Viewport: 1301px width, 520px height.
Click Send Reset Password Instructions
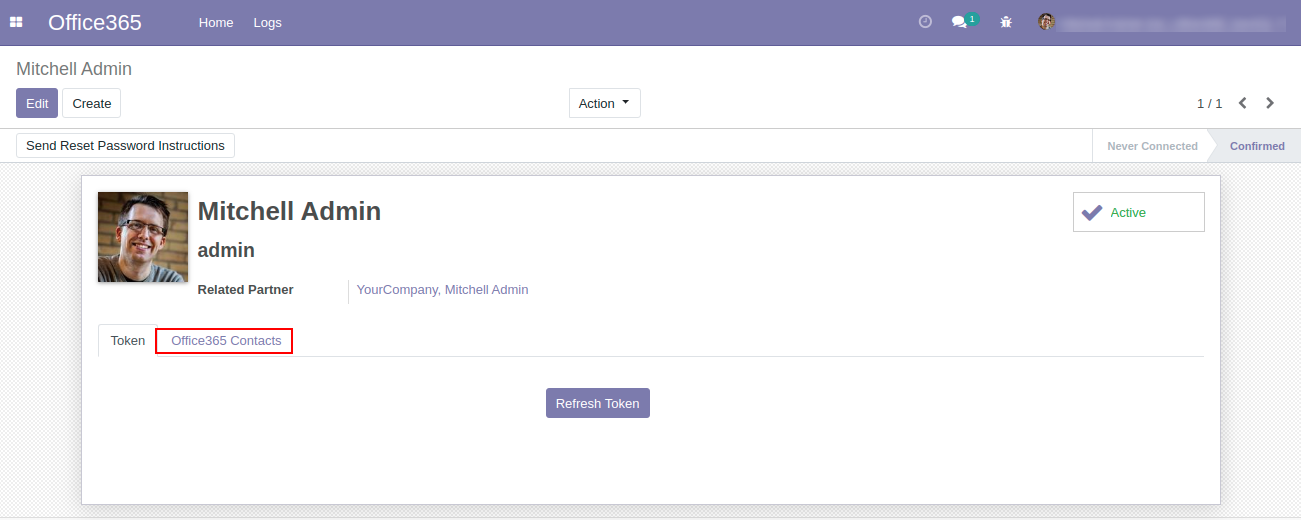click(125, 146)
